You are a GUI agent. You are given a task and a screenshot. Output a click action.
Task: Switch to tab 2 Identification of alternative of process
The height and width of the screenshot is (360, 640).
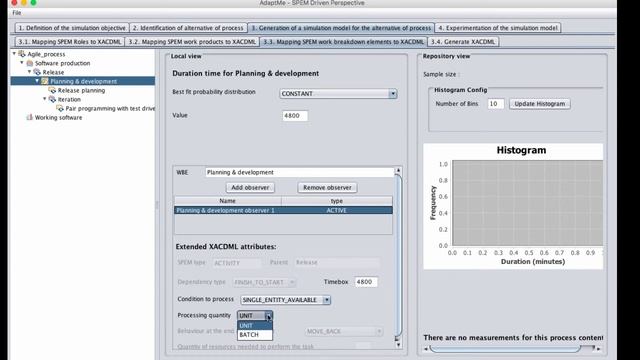(x=188, y=28)
